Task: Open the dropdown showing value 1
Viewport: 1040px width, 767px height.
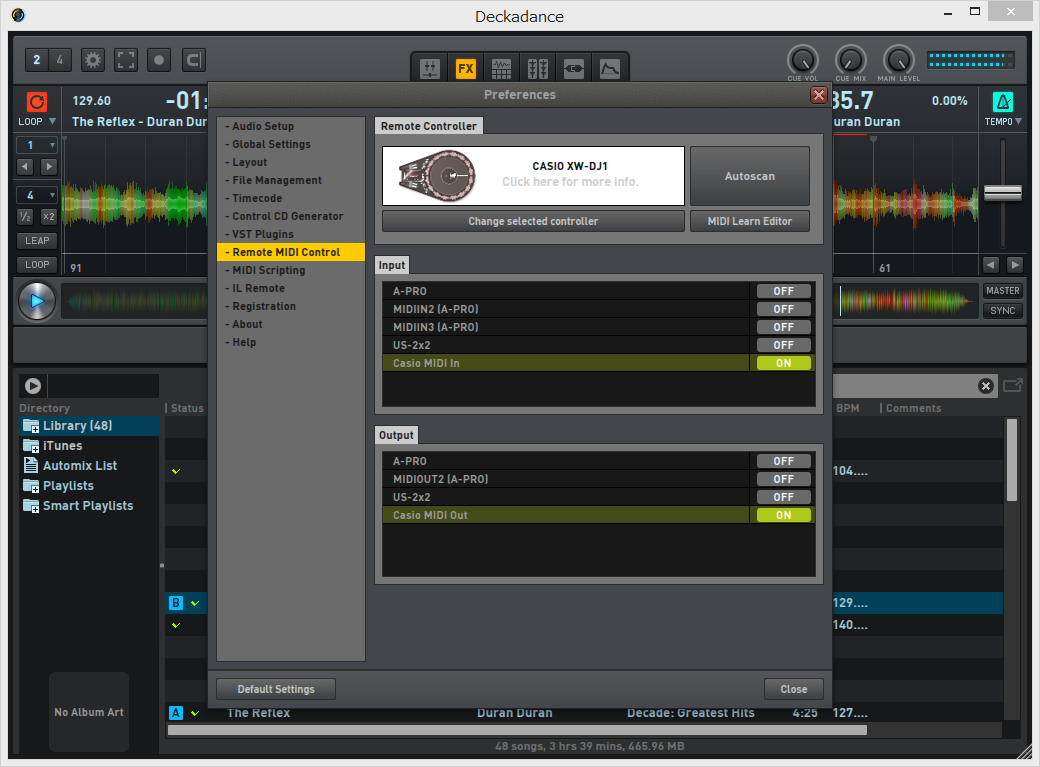Action: click(37, 145)
